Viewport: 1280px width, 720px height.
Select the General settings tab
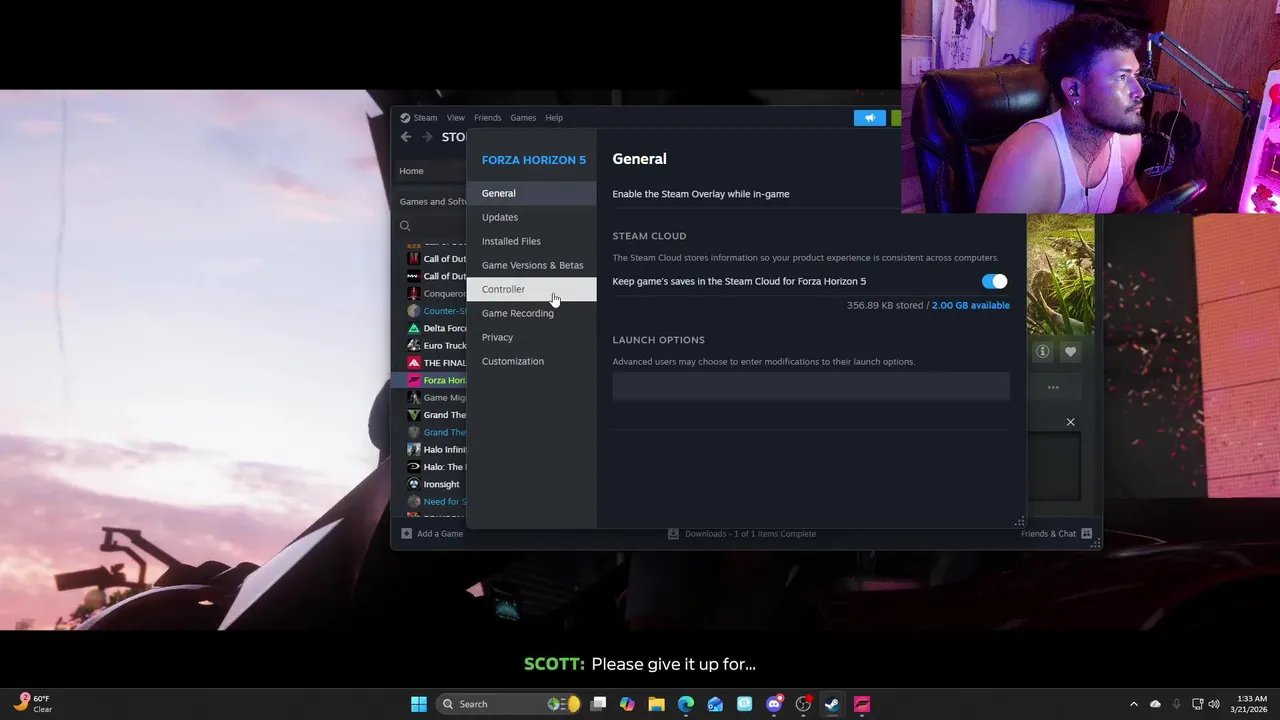tap(531, 193)
